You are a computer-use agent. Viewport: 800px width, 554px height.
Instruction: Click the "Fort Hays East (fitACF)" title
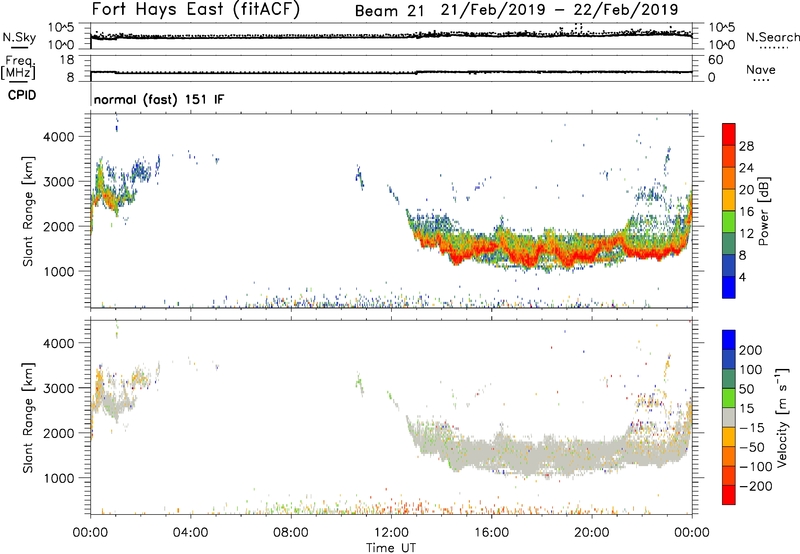click(196, 9)
